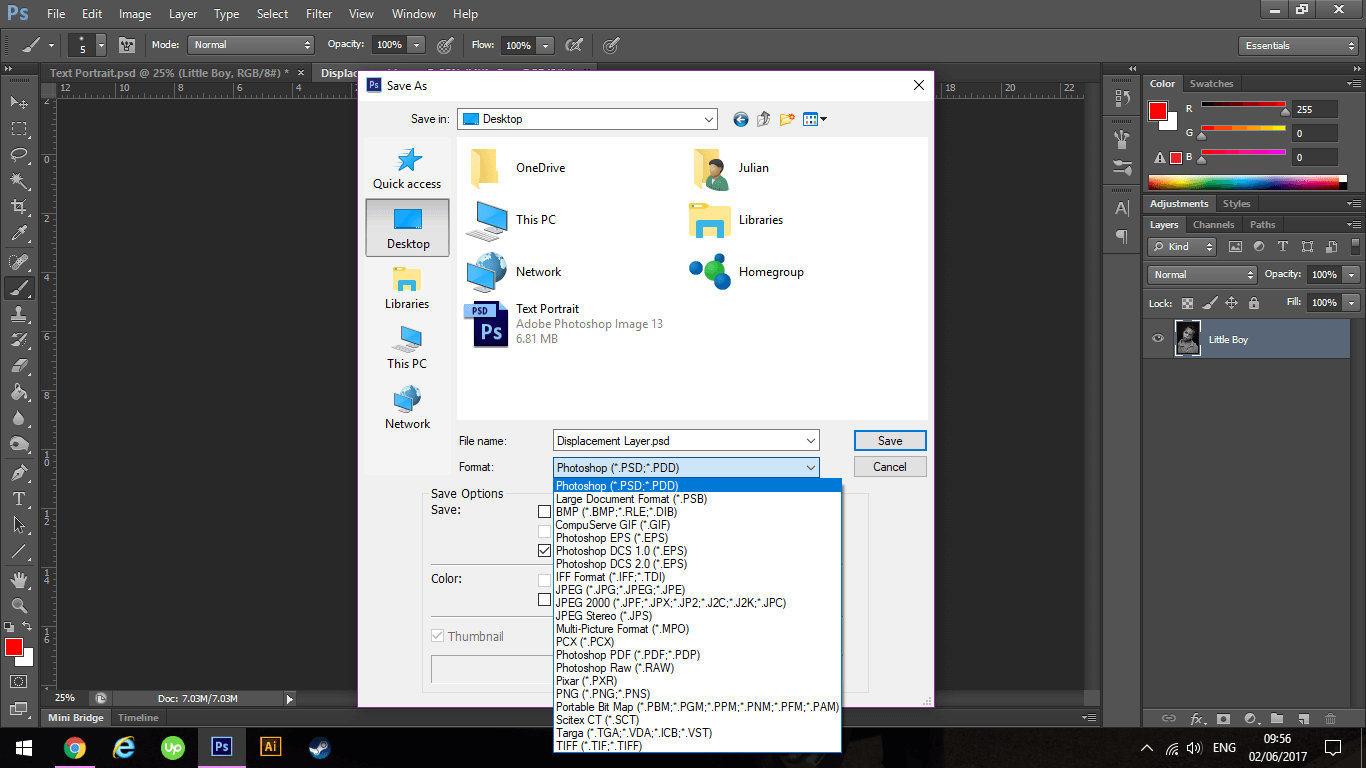Select the Brush tool in the toolbar
Image resolution: width=1366 pixels, height=768 pixels.
tap(19, 288)
